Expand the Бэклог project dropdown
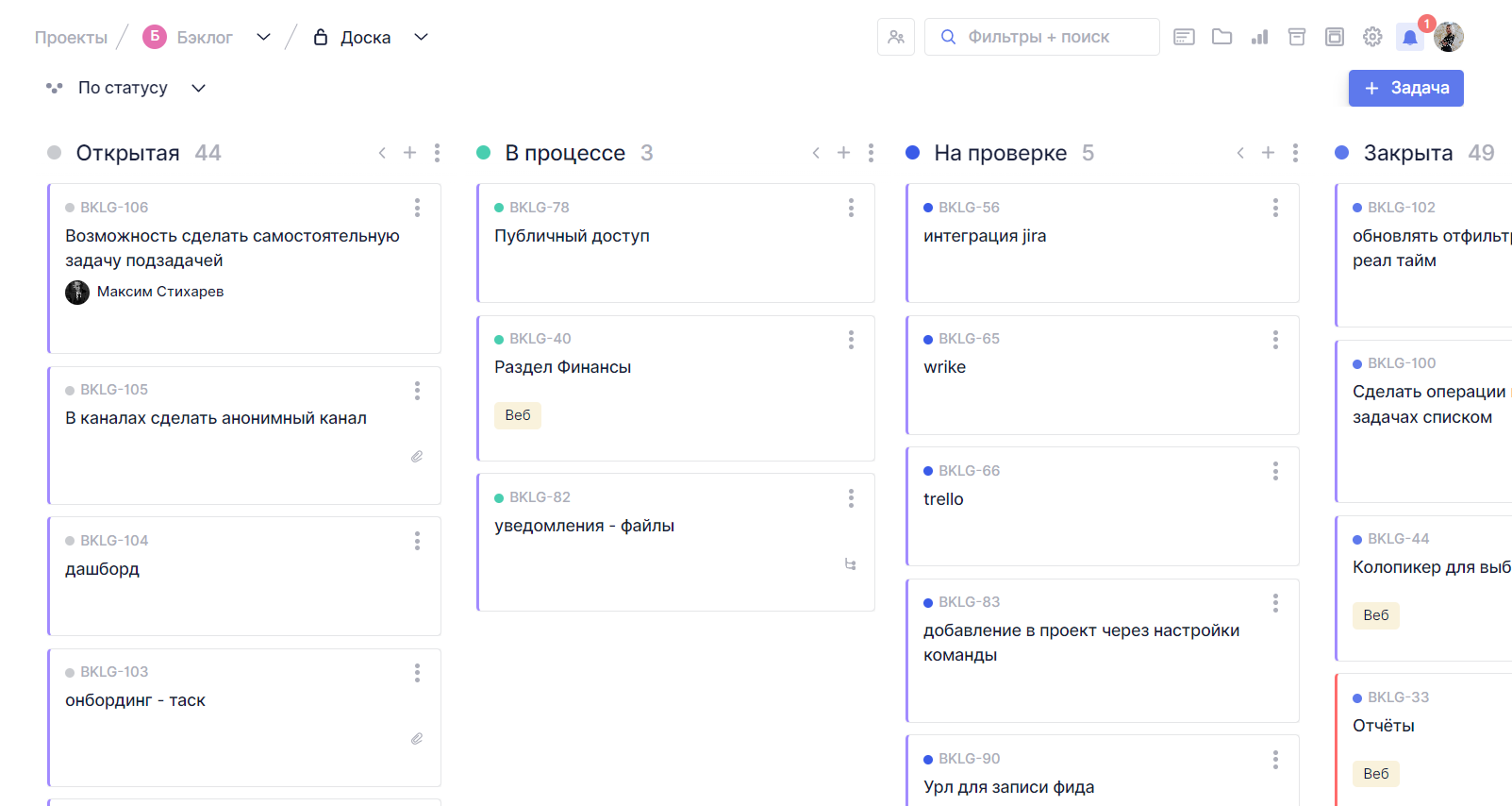Image resolution: width=1512 pixels, height=806 pixels. coord(263,37)
